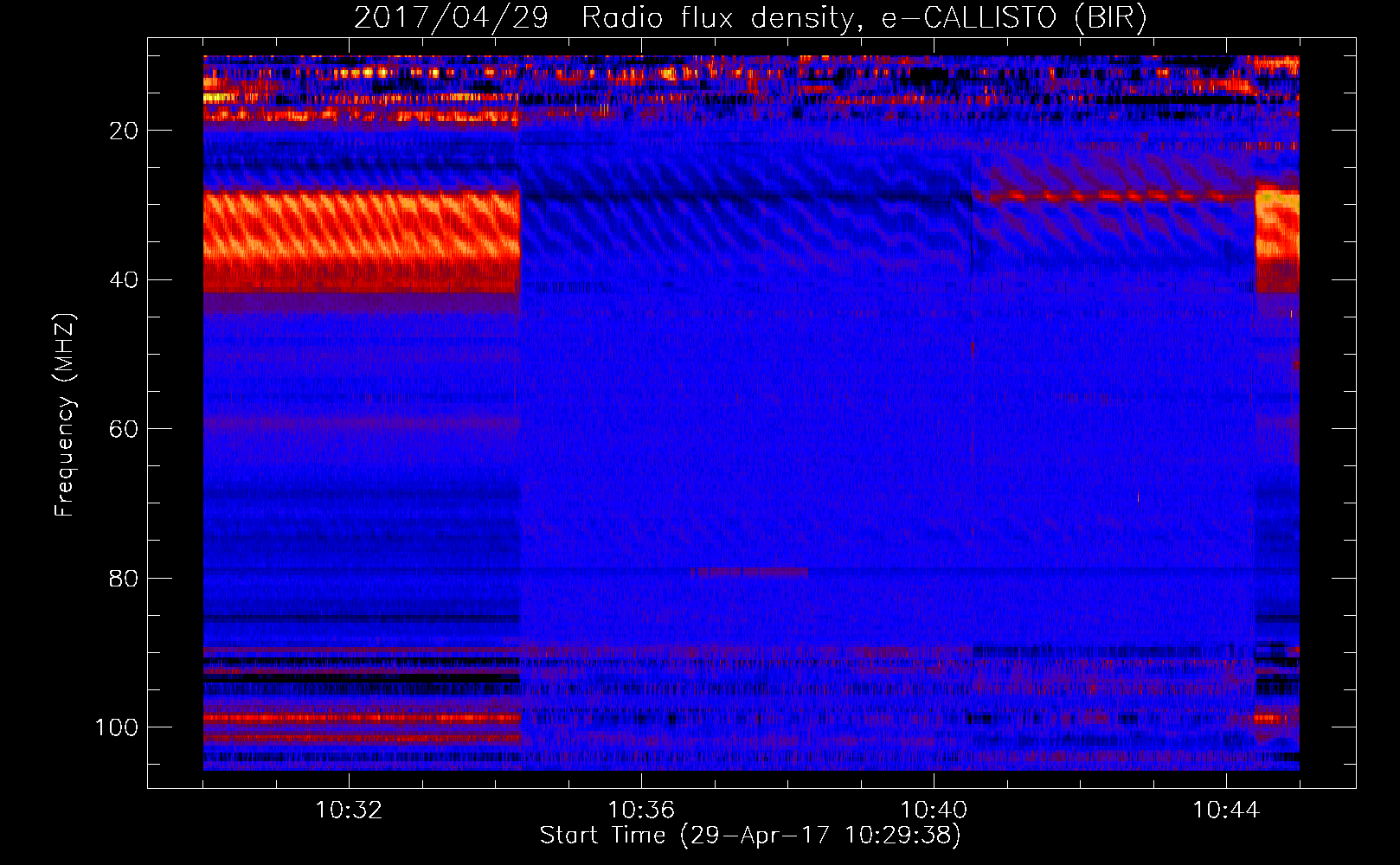Viewport: 1400px width, 865px height.
Task: Select the 'Frequency (MHZ)' y-axis label
Action: (65, 415)
